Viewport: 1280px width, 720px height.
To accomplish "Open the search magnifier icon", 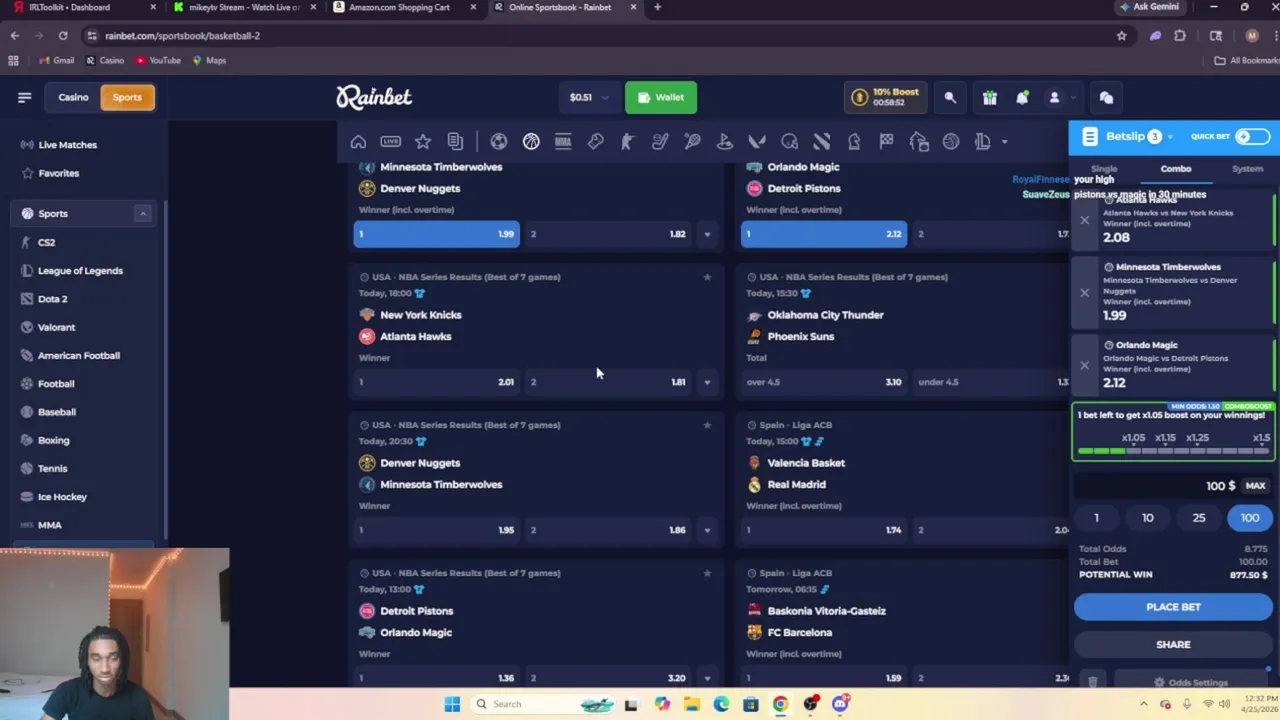I will click(x=950, y=98).
